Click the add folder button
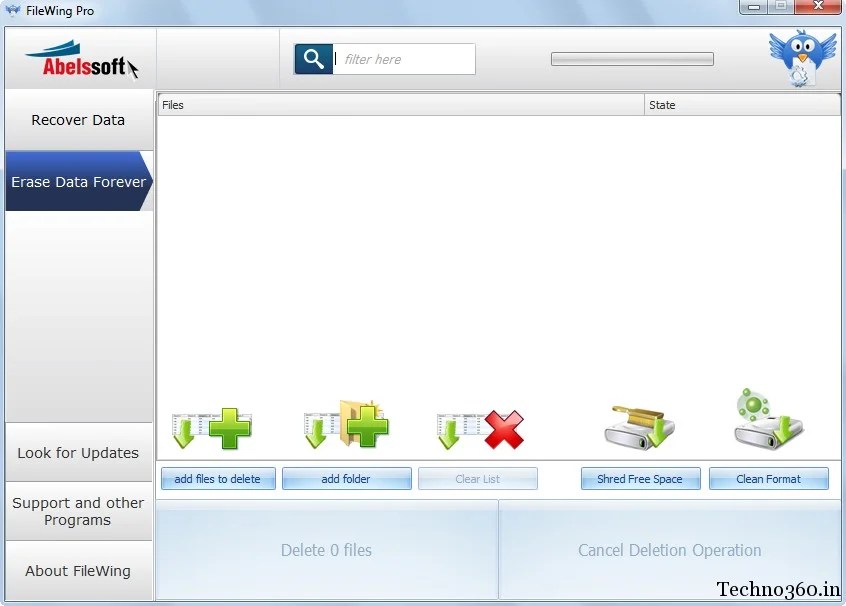 point(346,479)
